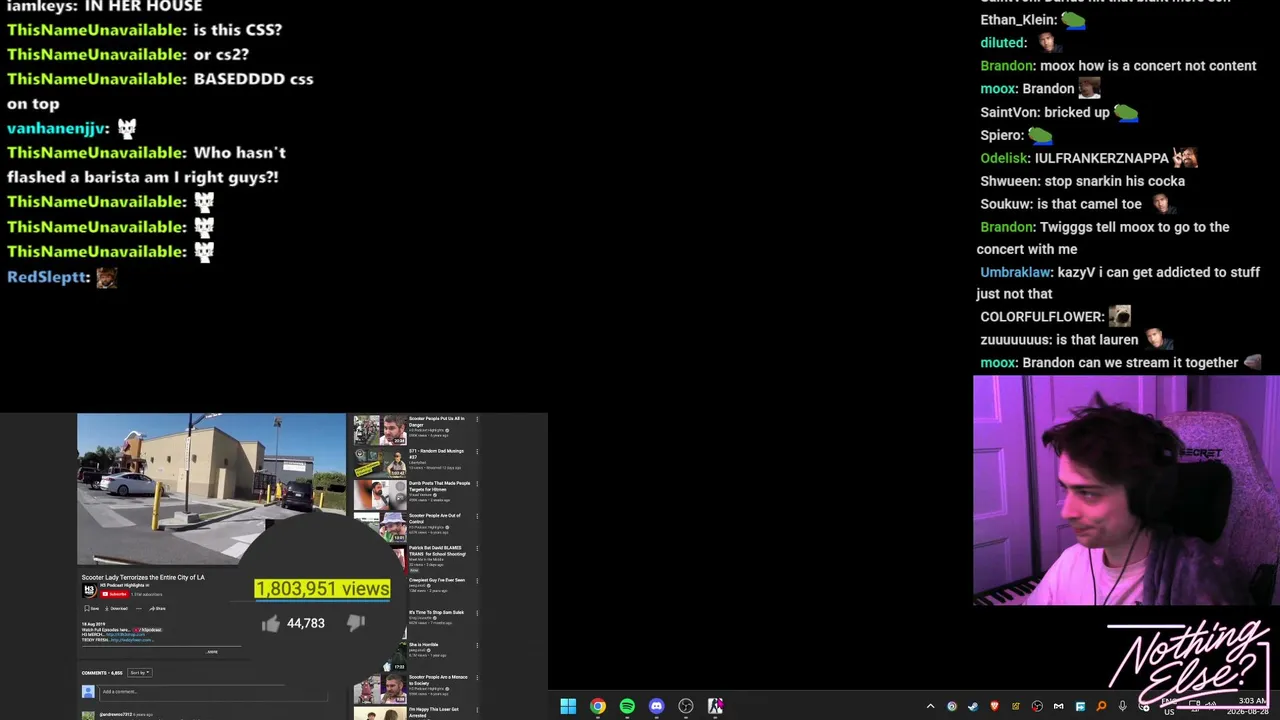Open options menu for 'Random Dad Musings' video

click(x=477, y=452)
